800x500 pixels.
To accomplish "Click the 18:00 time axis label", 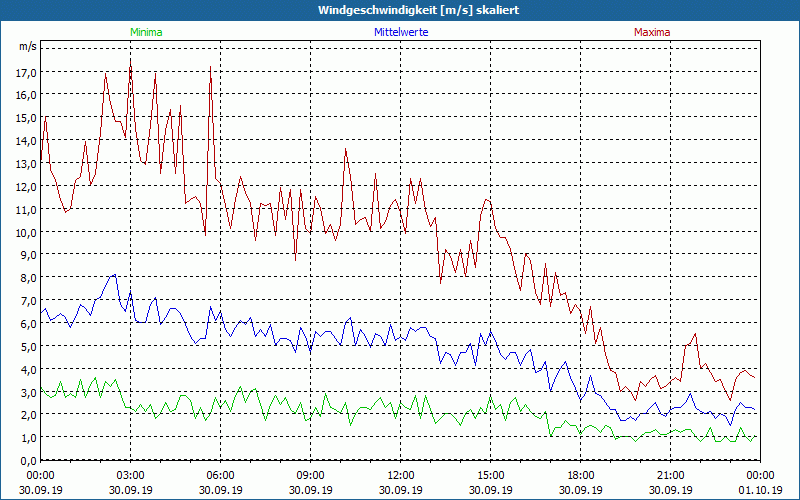I will click(x=581, y=476).
